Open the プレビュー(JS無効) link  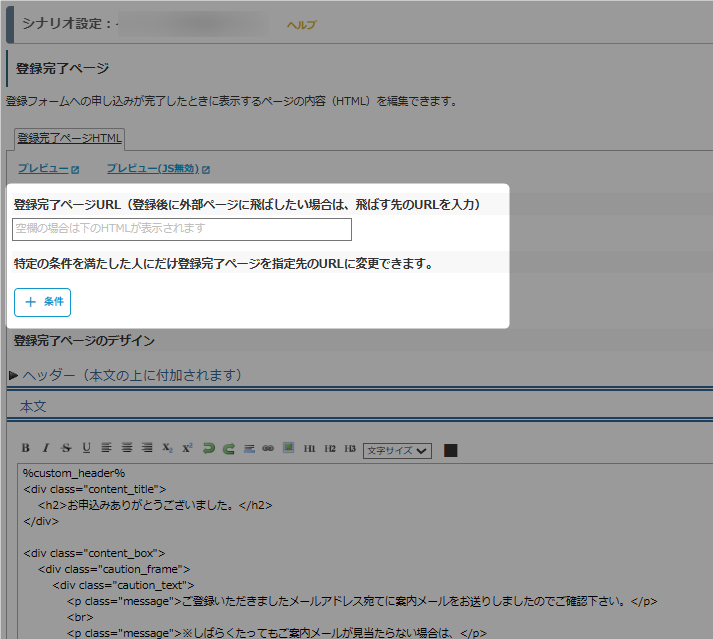(x=157, y=169)
